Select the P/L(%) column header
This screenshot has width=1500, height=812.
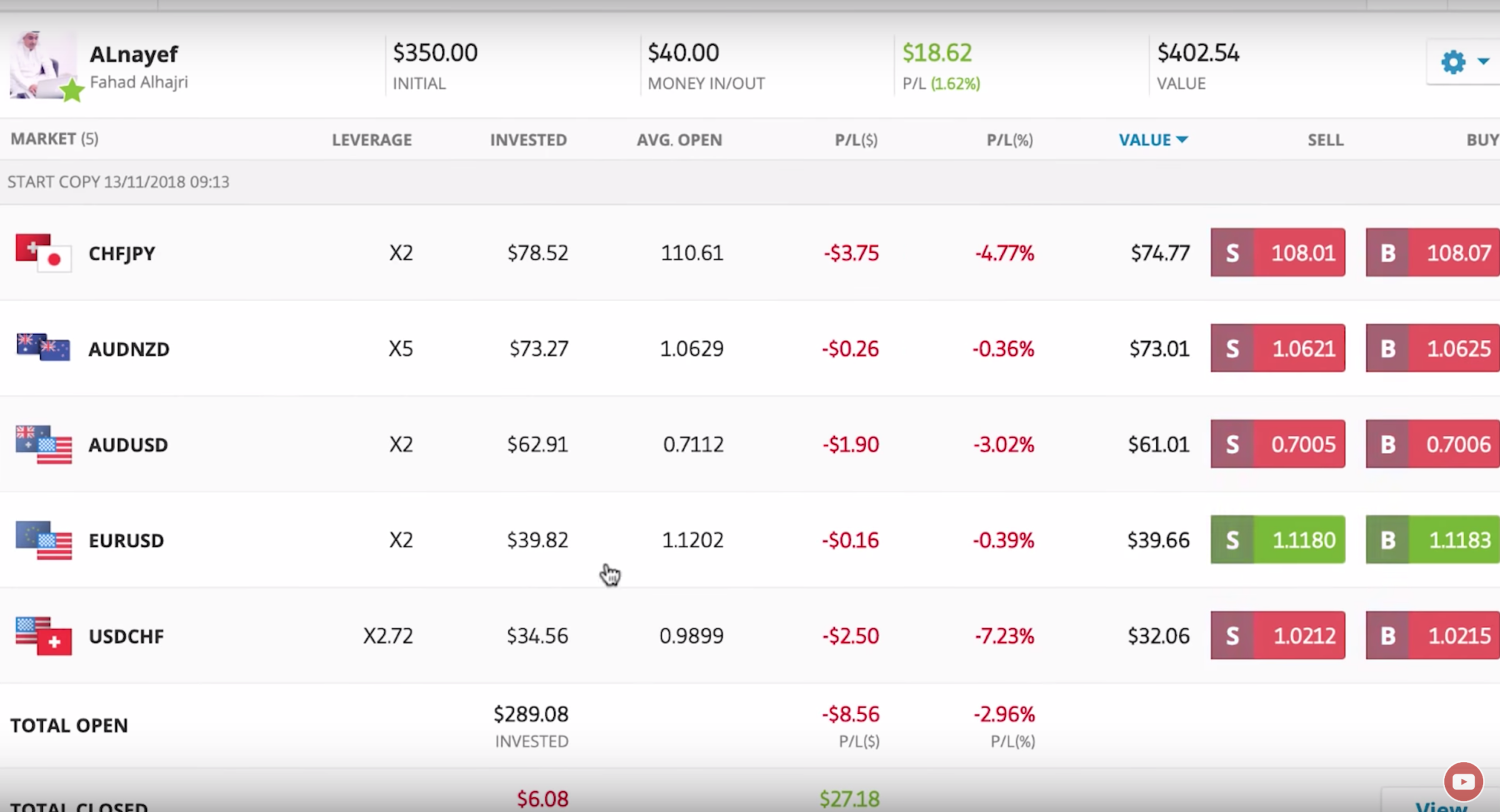point(1009,139)
